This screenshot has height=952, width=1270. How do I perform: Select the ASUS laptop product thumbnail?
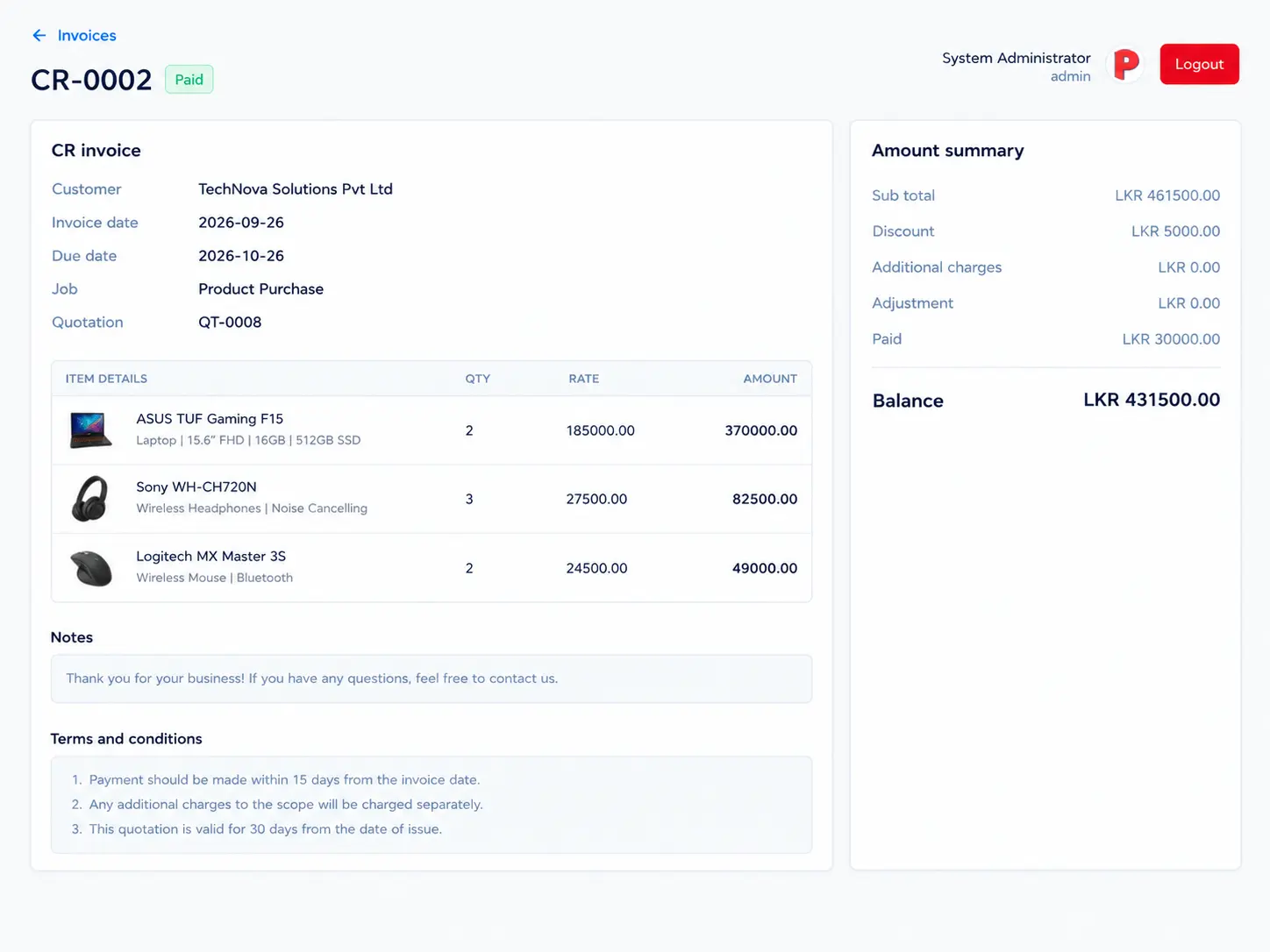[x=90, y=430]
